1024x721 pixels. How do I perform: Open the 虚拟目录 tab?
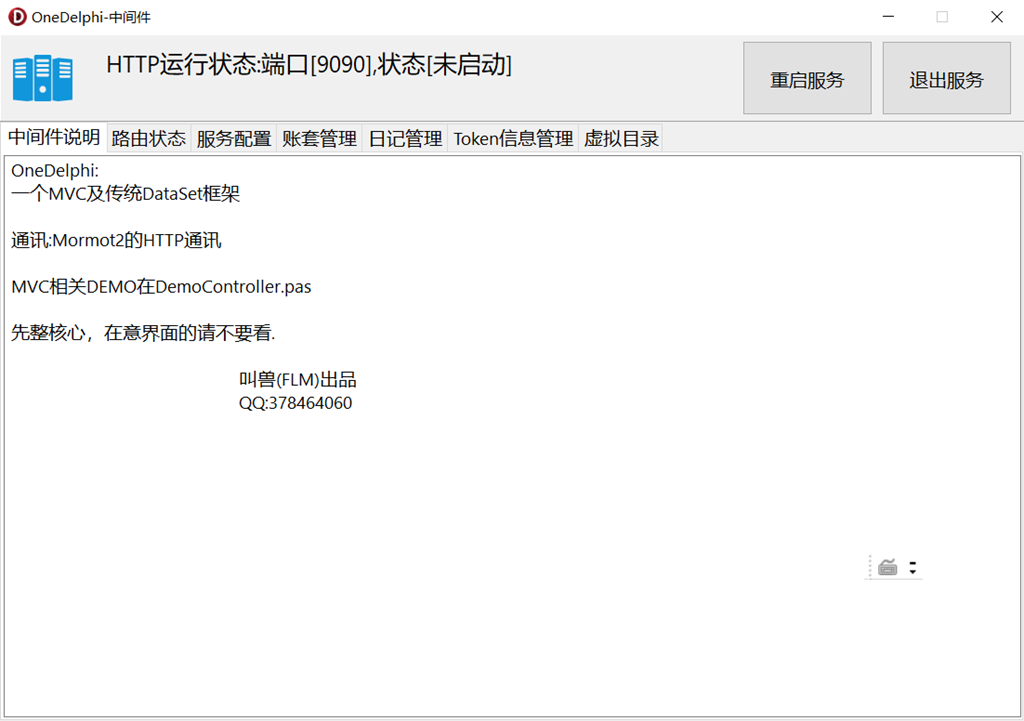(621, 138)
